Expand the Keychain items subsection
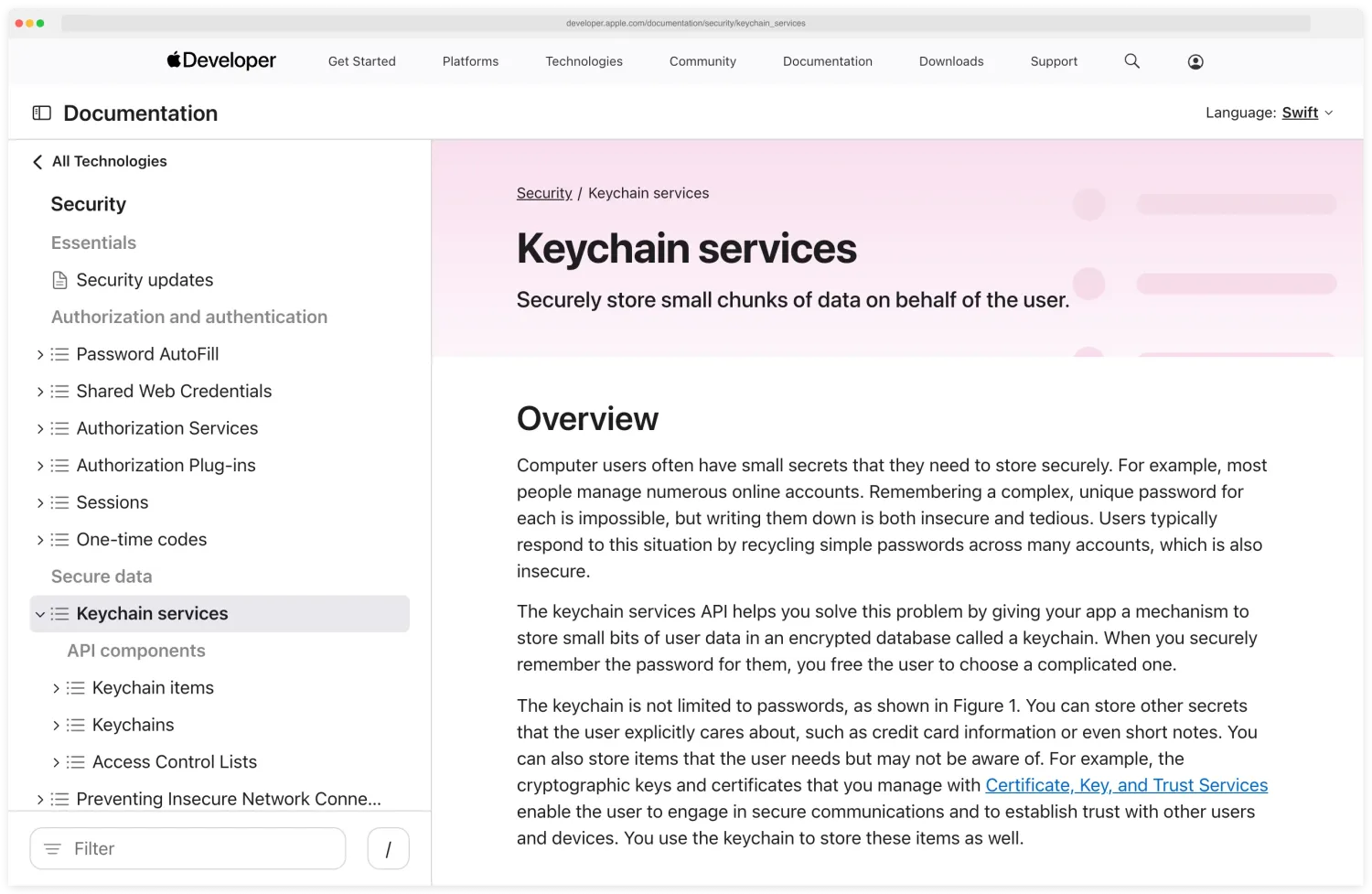1372x894 pixels. pos(56,688)
